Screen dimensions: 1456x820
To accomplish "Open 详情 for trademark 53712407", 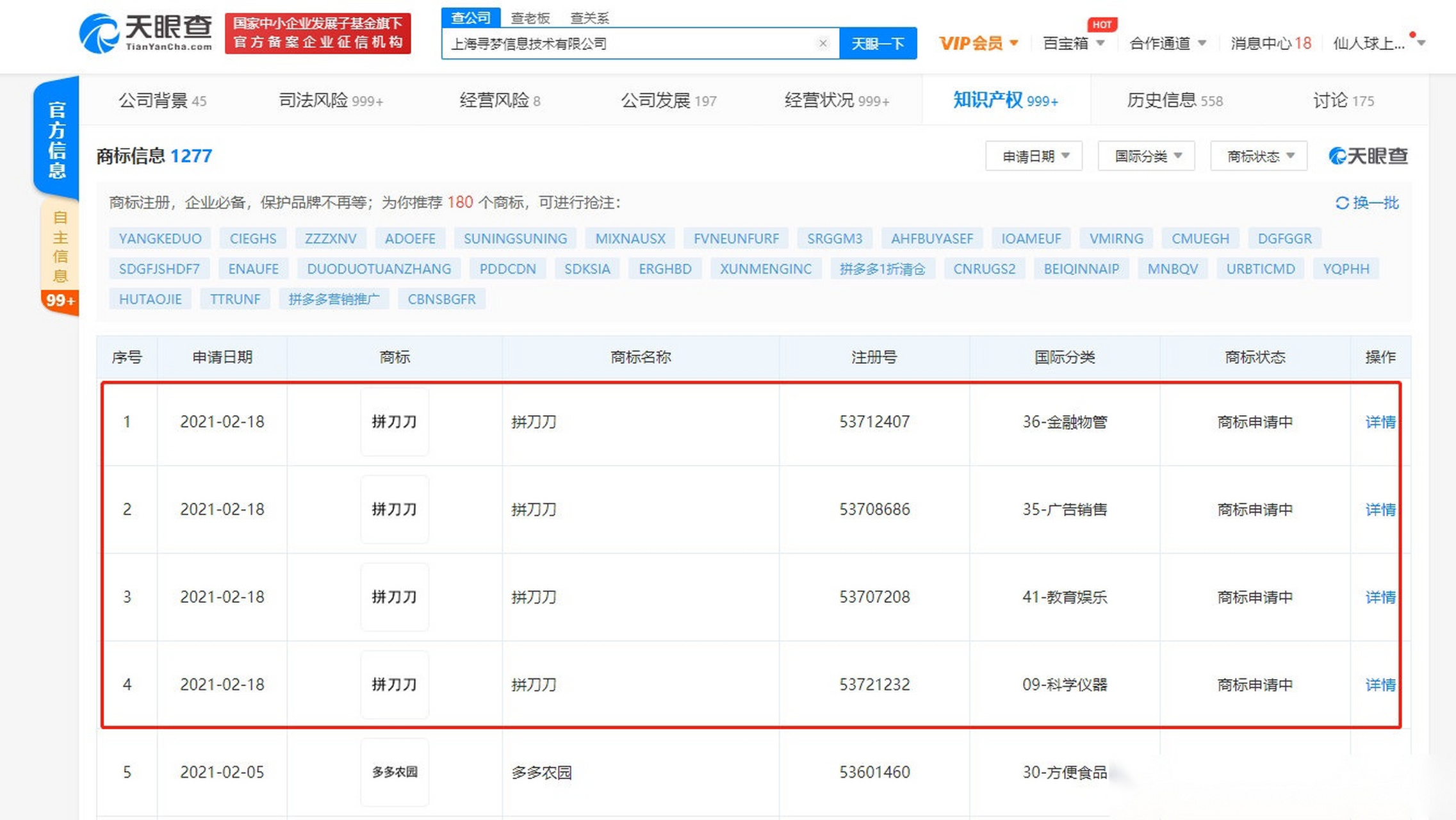I will 1380,422.
